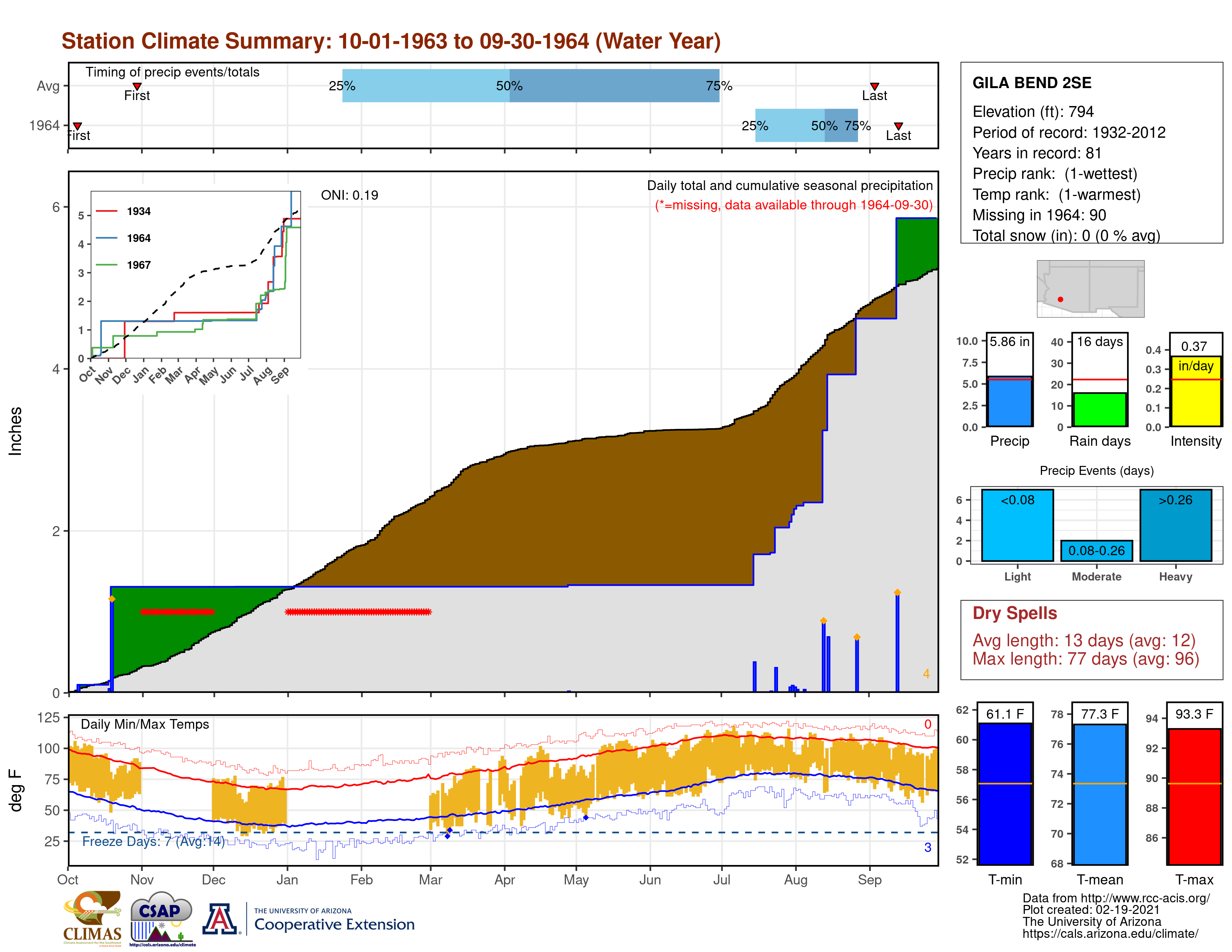1232x952 pixels.
Task: Click 'Cooperative Extension' text
Action: pyautogui.click(x=335, y=924)
